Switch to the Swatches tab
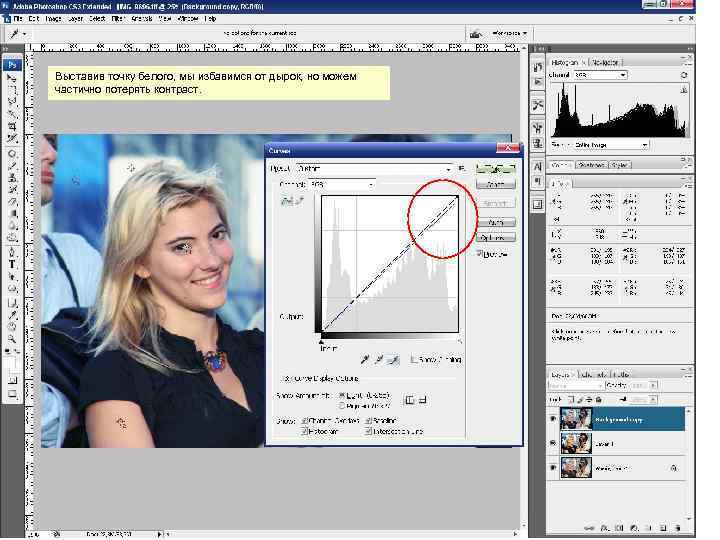This screenshot has height=540, width=720. pos(591,164)
